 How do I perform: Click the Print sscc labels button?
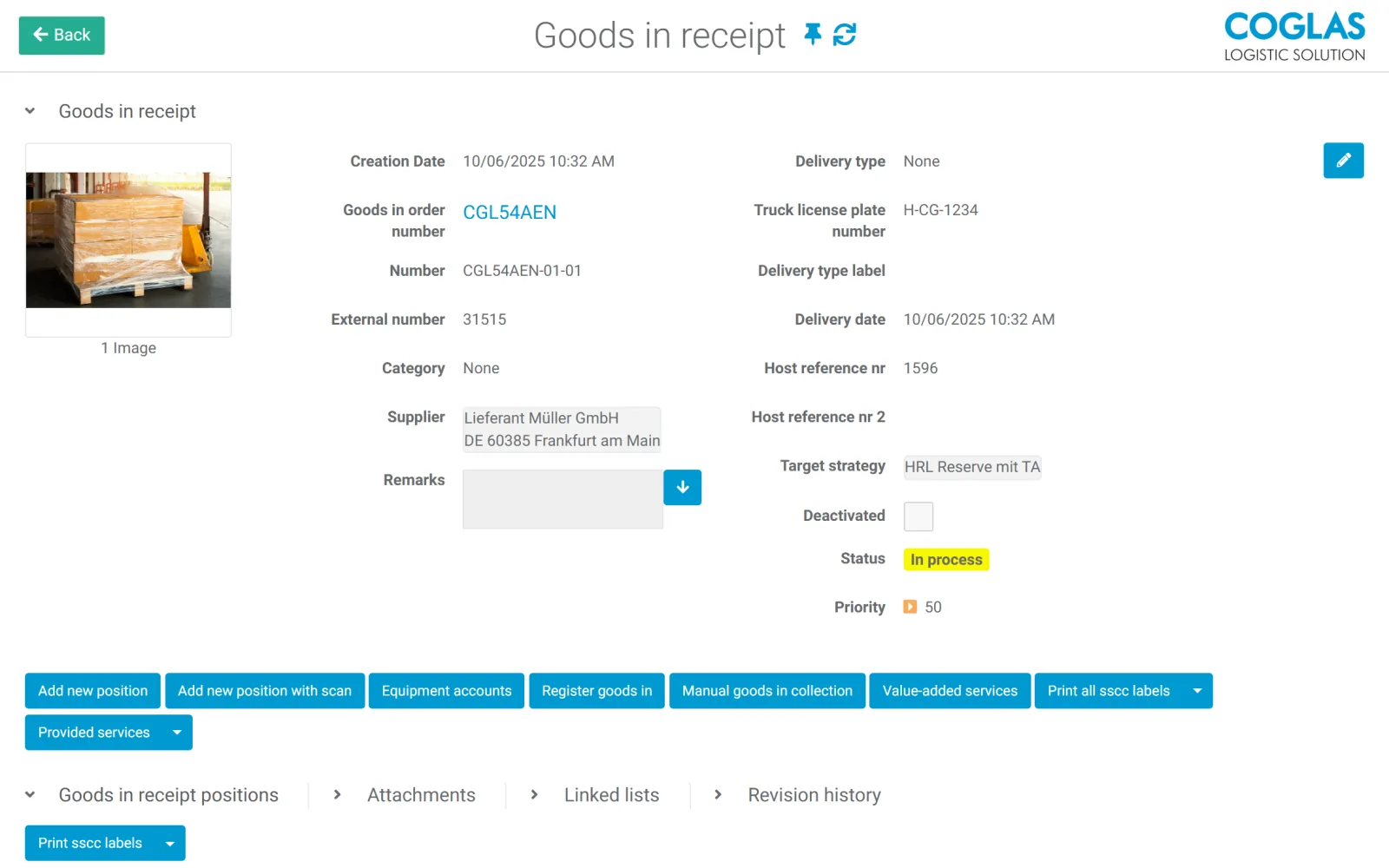90,844
